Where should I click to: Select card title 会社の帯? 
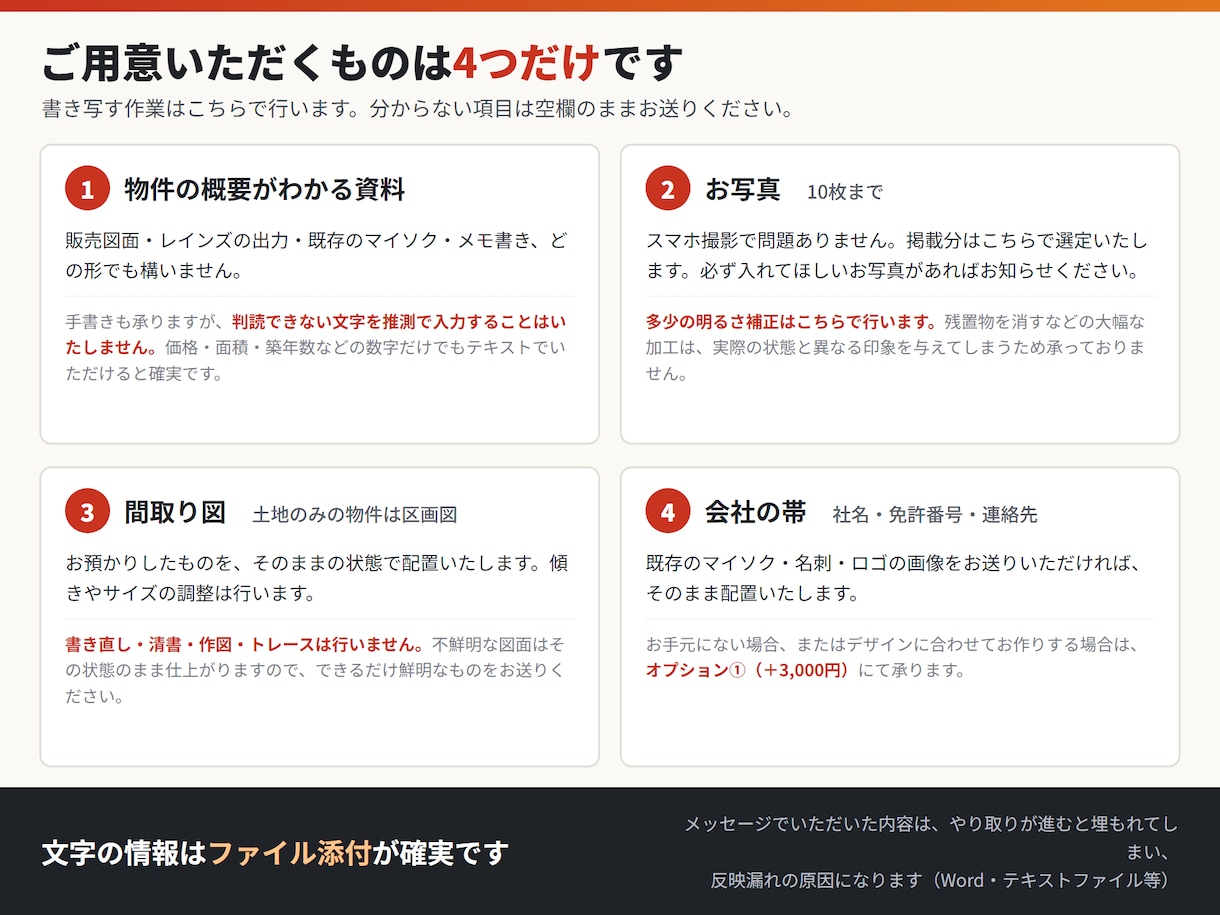pyautogui.click(x=756, y=511)
